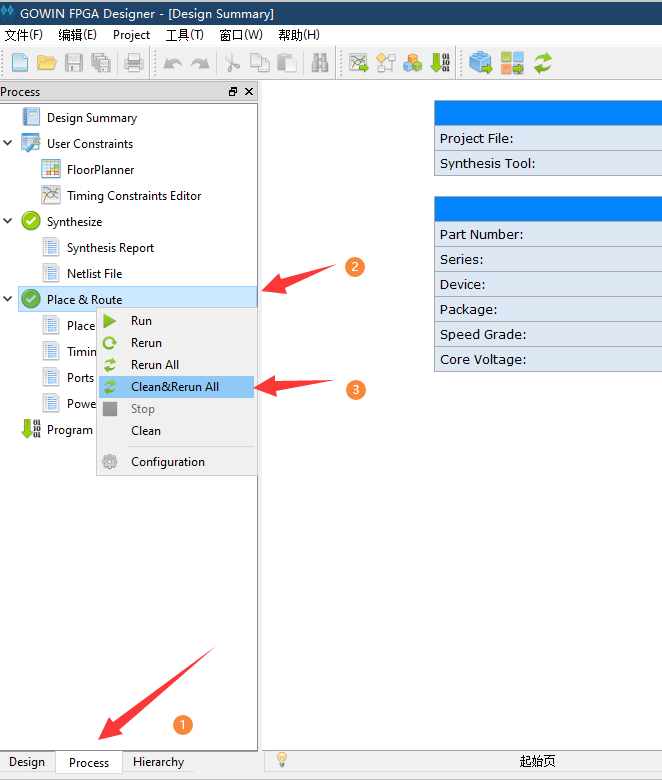Click the light bulb tip icon

coord(282,760)
